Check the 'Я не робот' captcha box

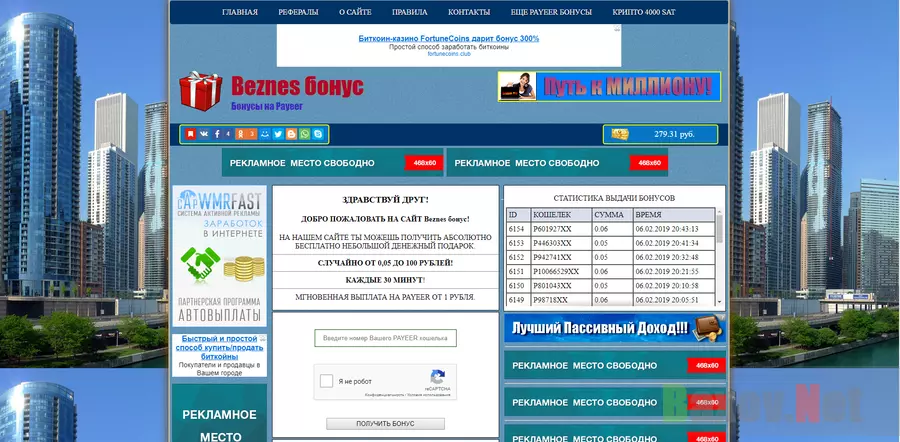point(326,381)
